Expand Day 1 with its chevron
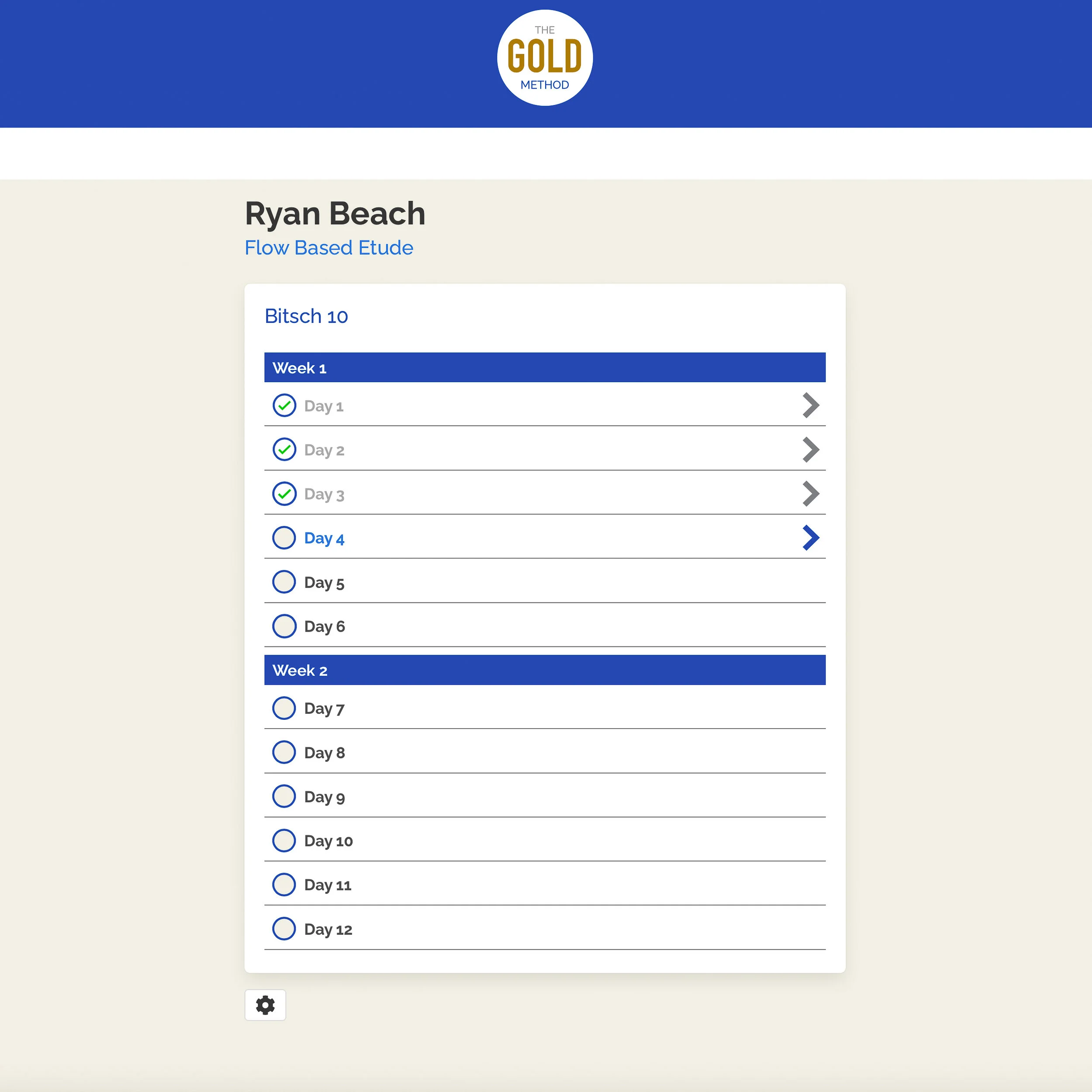Viewport: 1092px width, 1092px height. (x=811, y=405)
